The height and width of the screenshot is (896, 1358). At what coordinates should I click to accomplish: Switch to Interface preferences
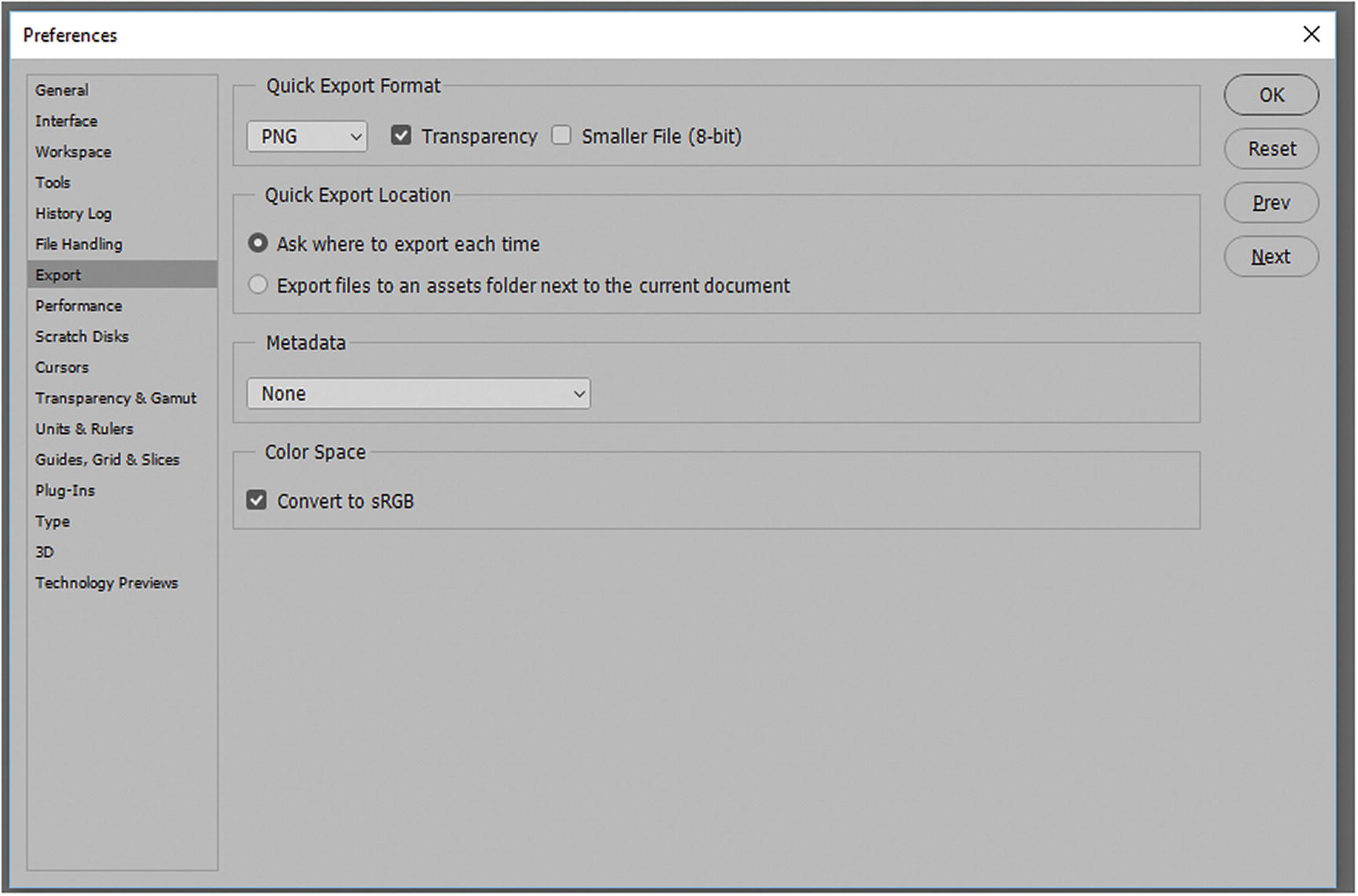[x=66, y=121]
